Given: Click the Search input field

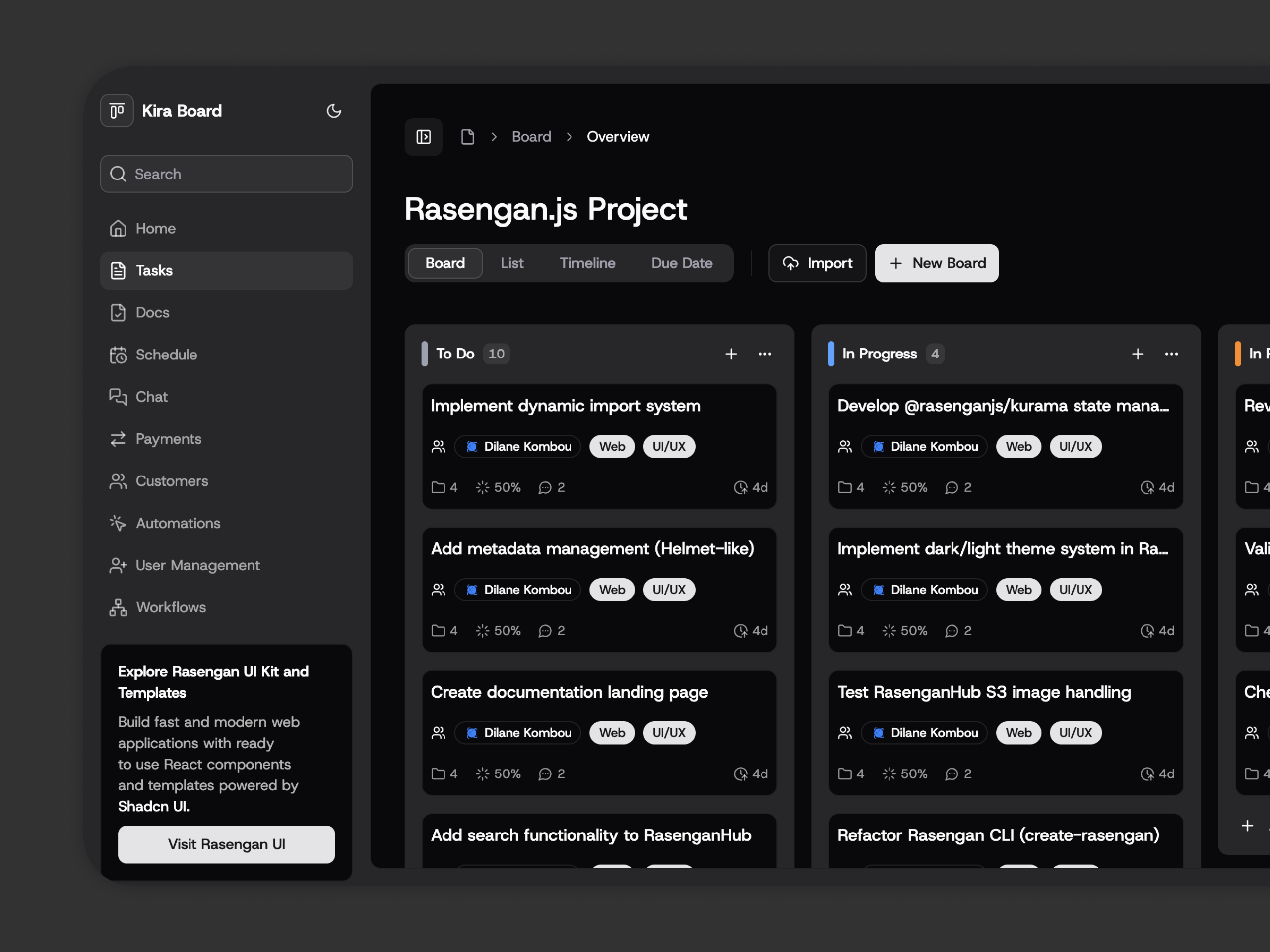Looking at the screenshot, I should 227,174.
